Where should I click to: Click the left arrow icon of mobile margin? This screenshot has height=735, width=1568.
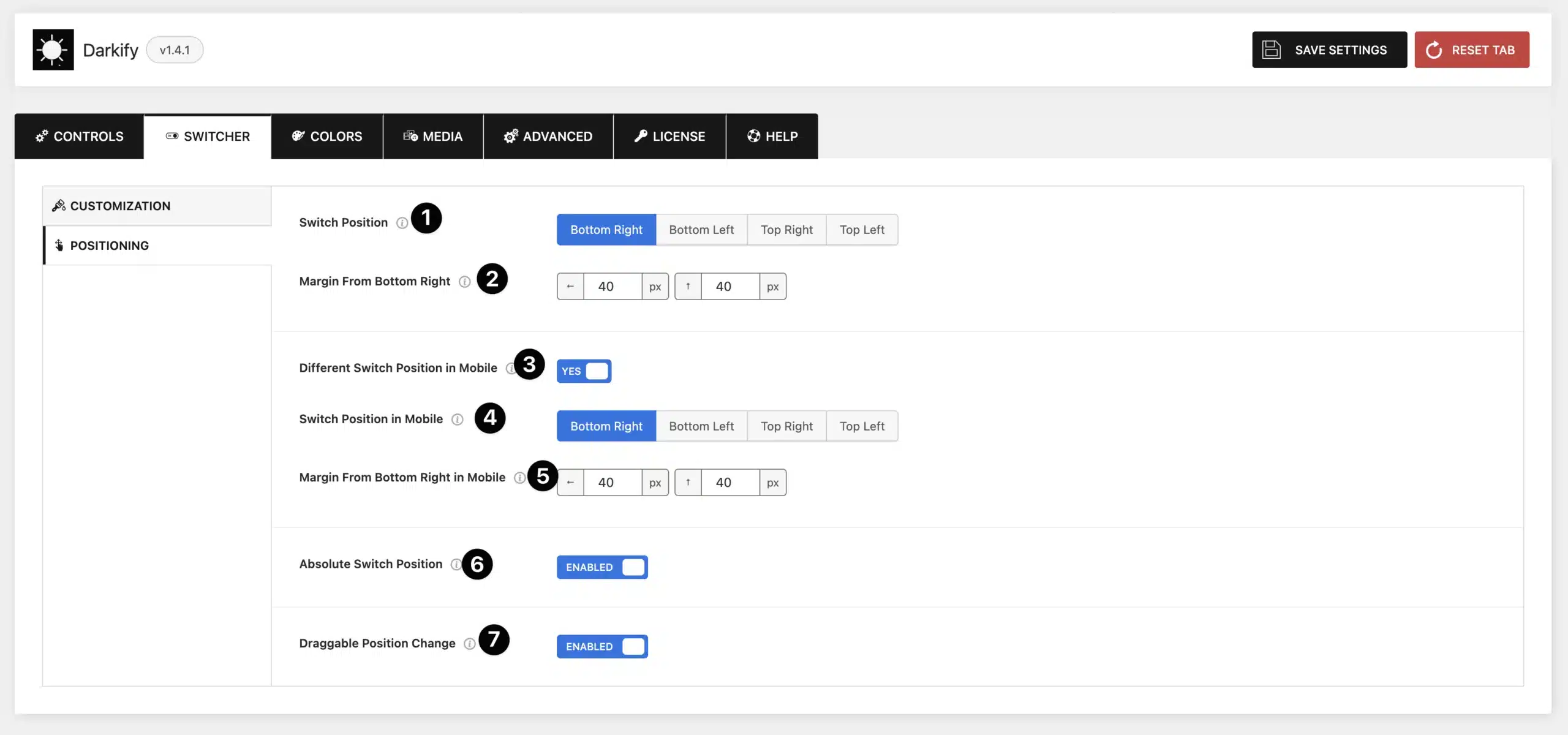click(570, 483)
